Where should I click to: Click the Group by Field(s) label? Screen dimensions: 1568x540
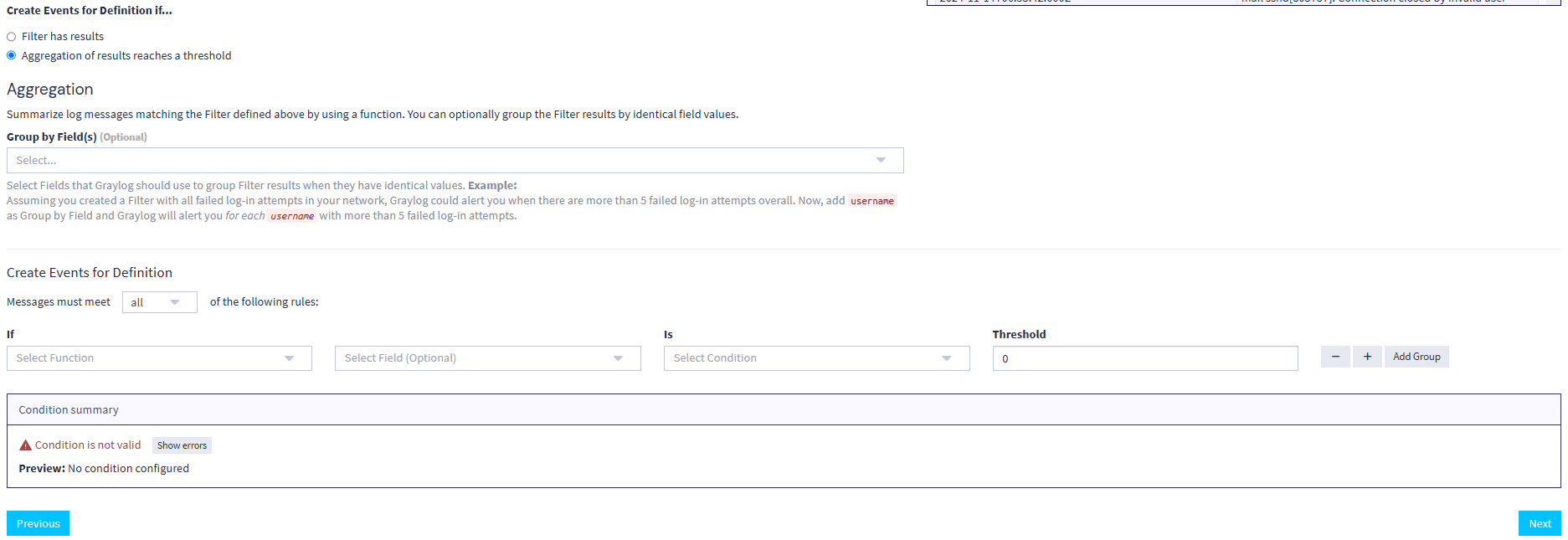point(52,136)
